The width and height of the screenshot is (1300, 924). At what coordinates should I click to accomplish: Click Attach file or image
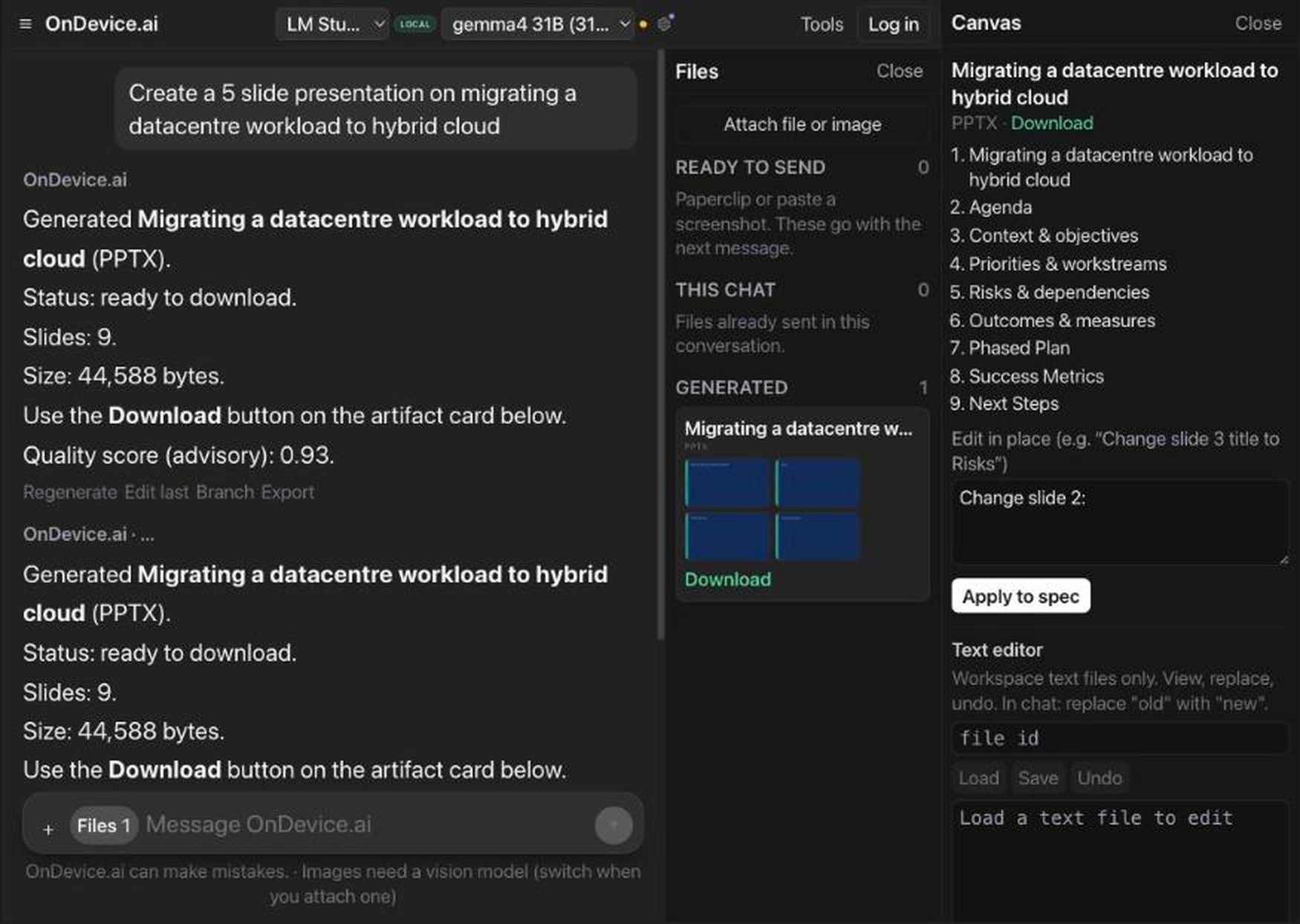[802, 124]
